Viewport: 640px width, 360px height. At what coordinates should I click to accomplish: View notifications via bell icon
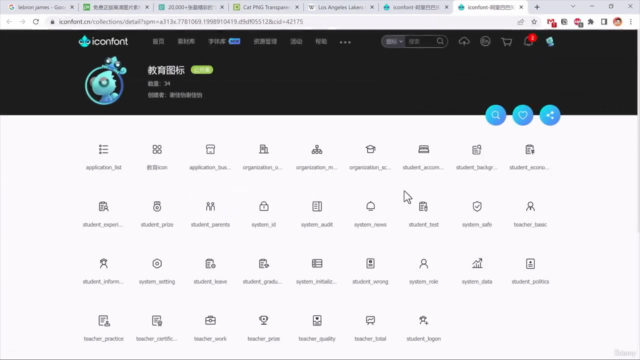(x=528, y=41)
